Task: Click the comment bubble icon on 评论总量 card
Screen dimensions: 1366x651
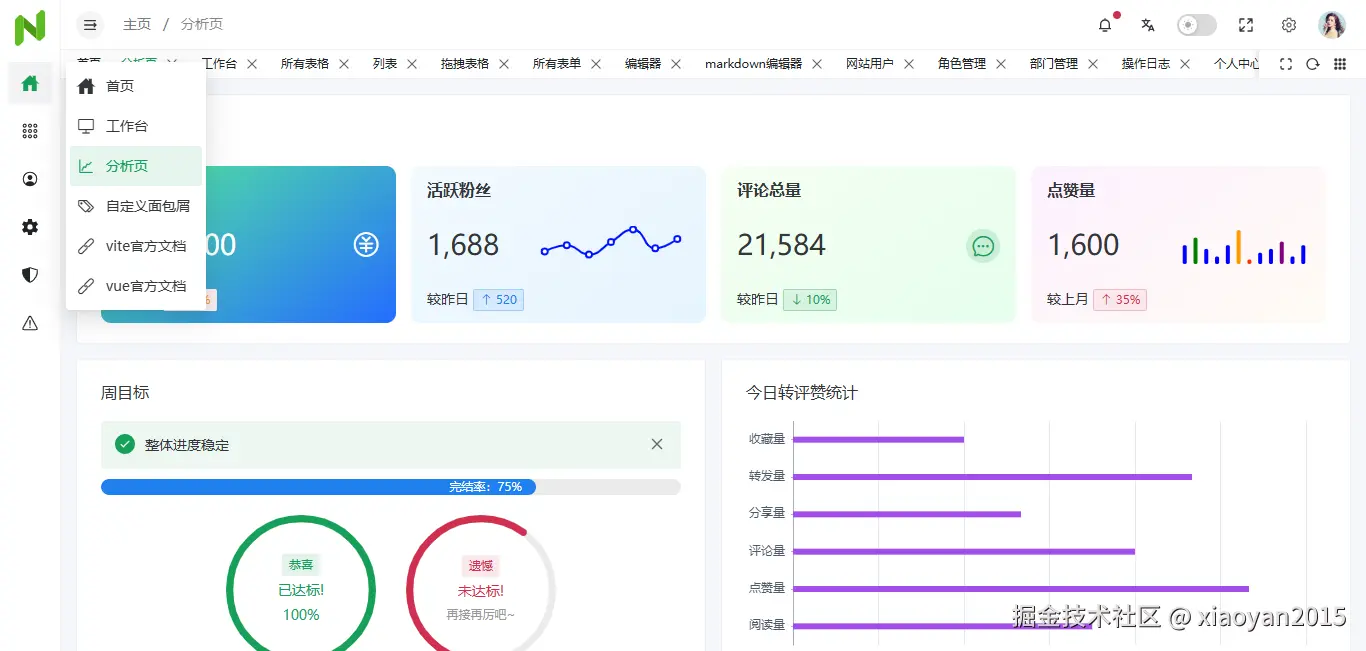Action: (x=983, y=246)
